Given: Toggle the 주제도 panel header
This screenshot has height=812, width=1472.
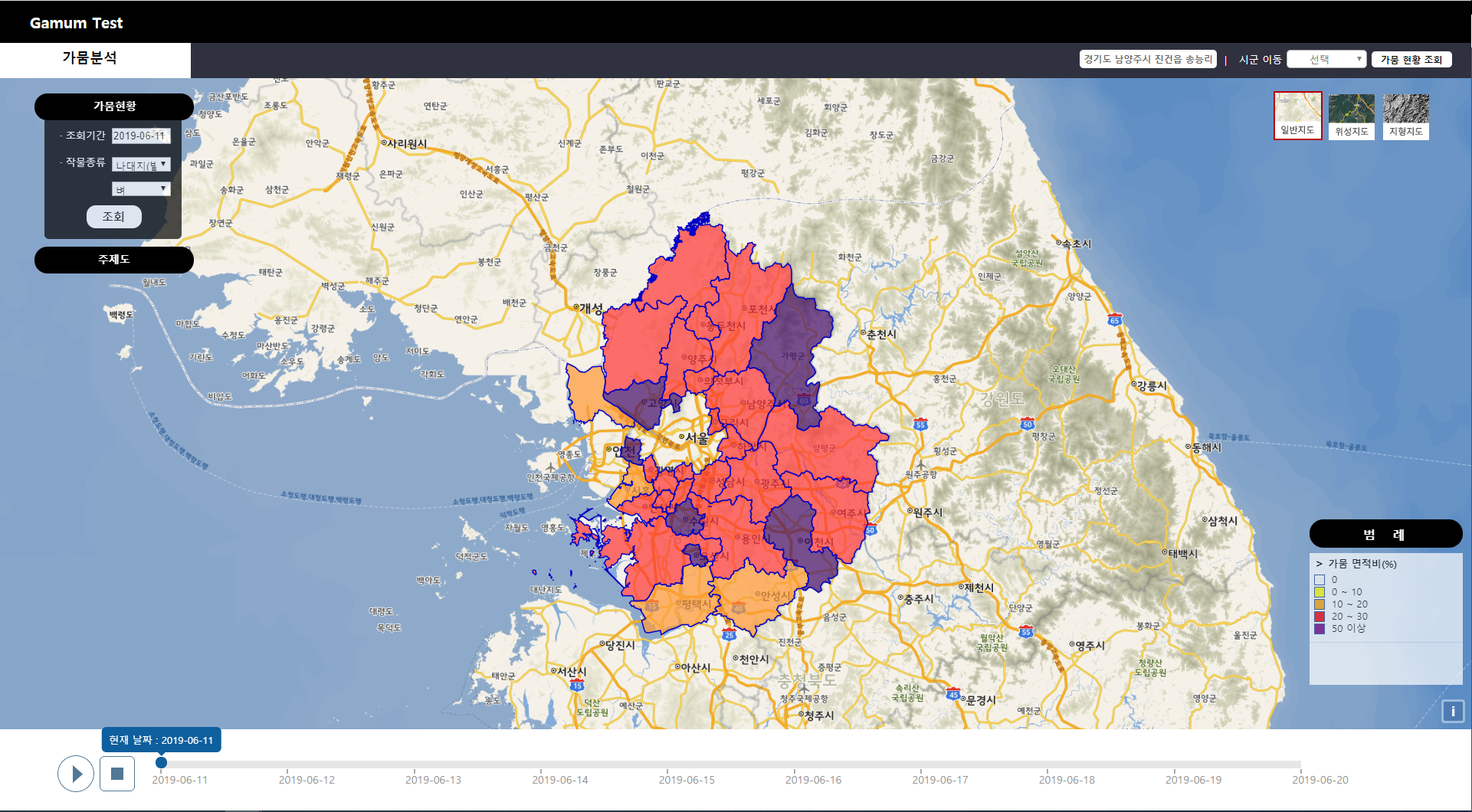Looking at the screenshot, I should coord(114,260).
